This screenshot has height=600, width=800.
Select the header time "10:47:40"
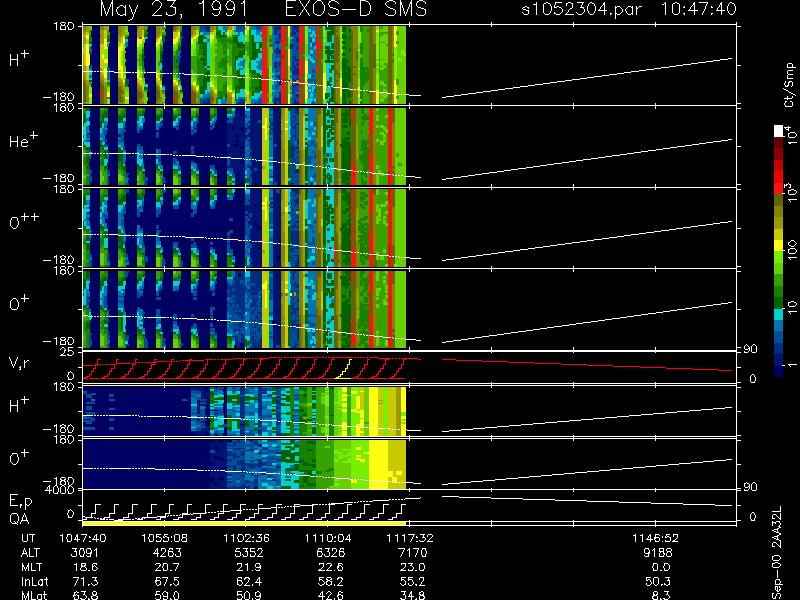point(698,9)
